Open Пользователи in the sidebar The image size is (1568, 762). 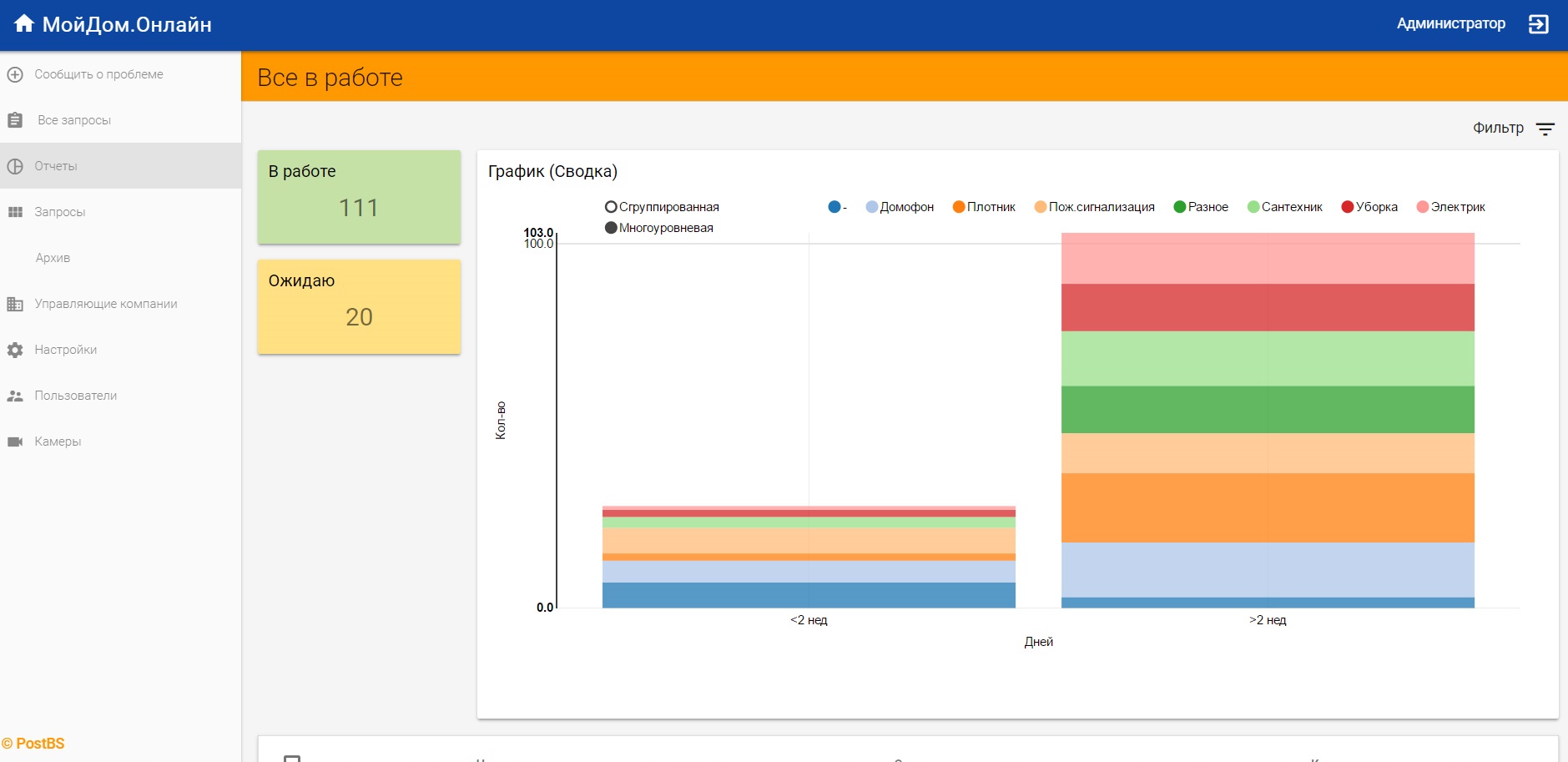(120, 396)
